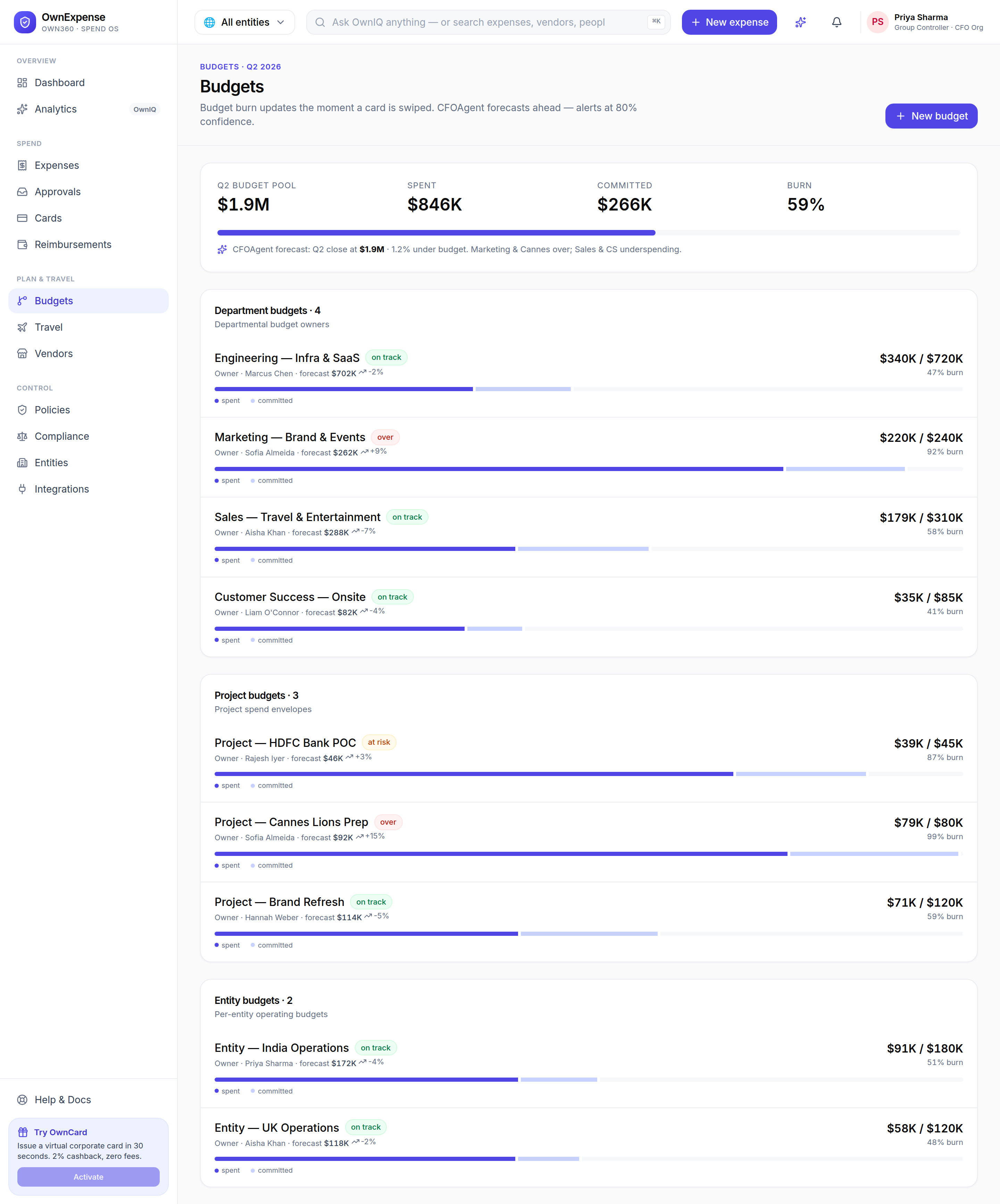The width and height of the screenshot is (1000, 1204).
Task: Open Marketing — Brand & Events budget title
Action: tap(289, 437)
